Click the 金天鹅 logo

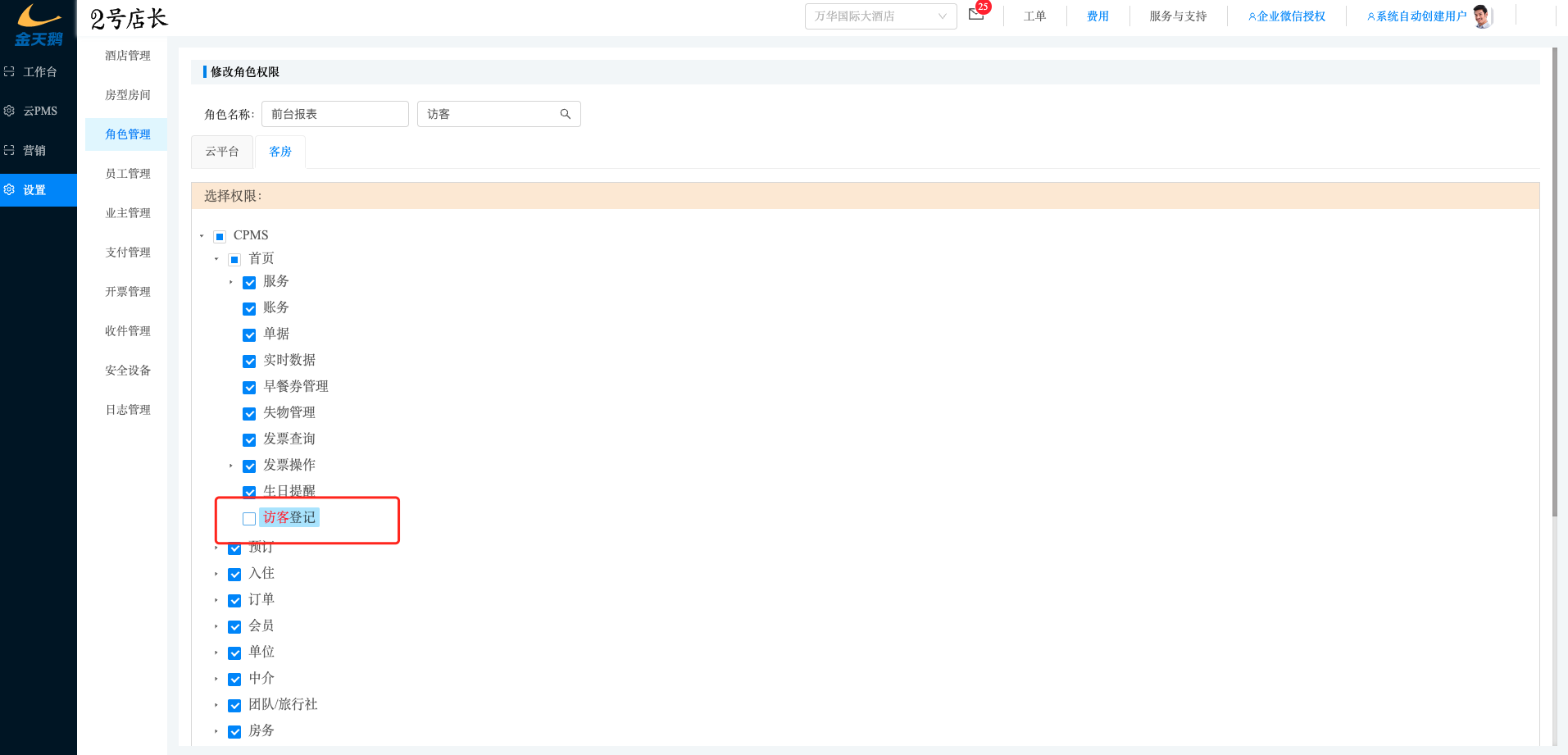[39, 25]
